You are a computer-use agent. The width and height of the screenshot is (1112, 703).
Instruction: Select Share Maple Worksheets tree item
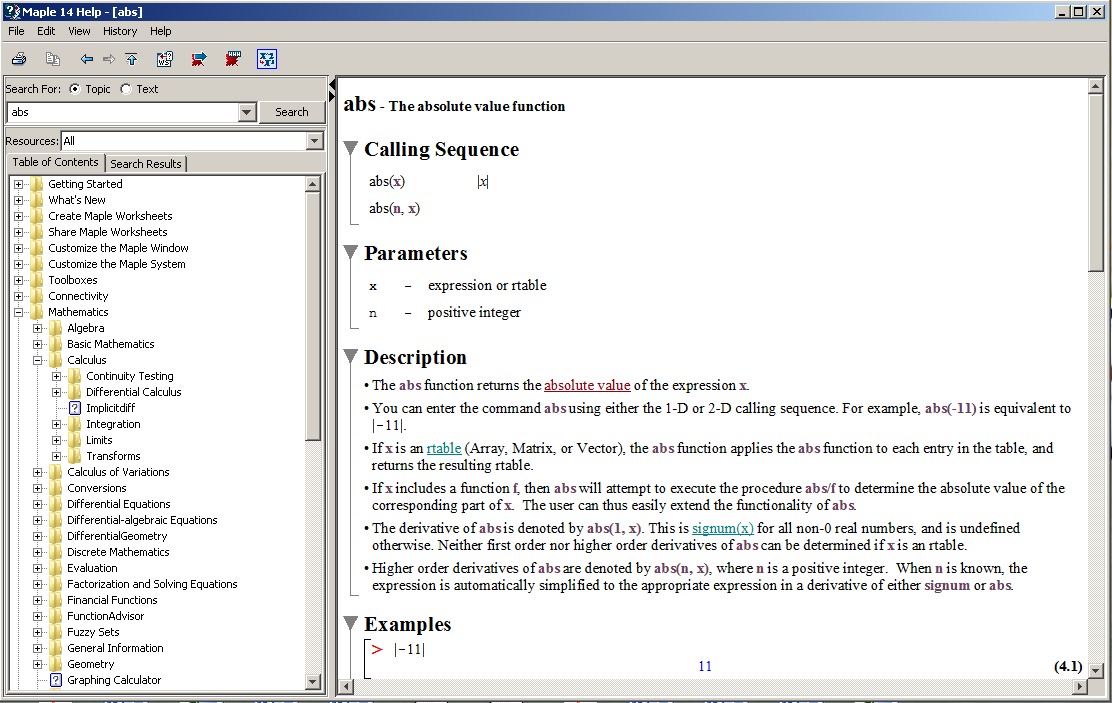108,232
